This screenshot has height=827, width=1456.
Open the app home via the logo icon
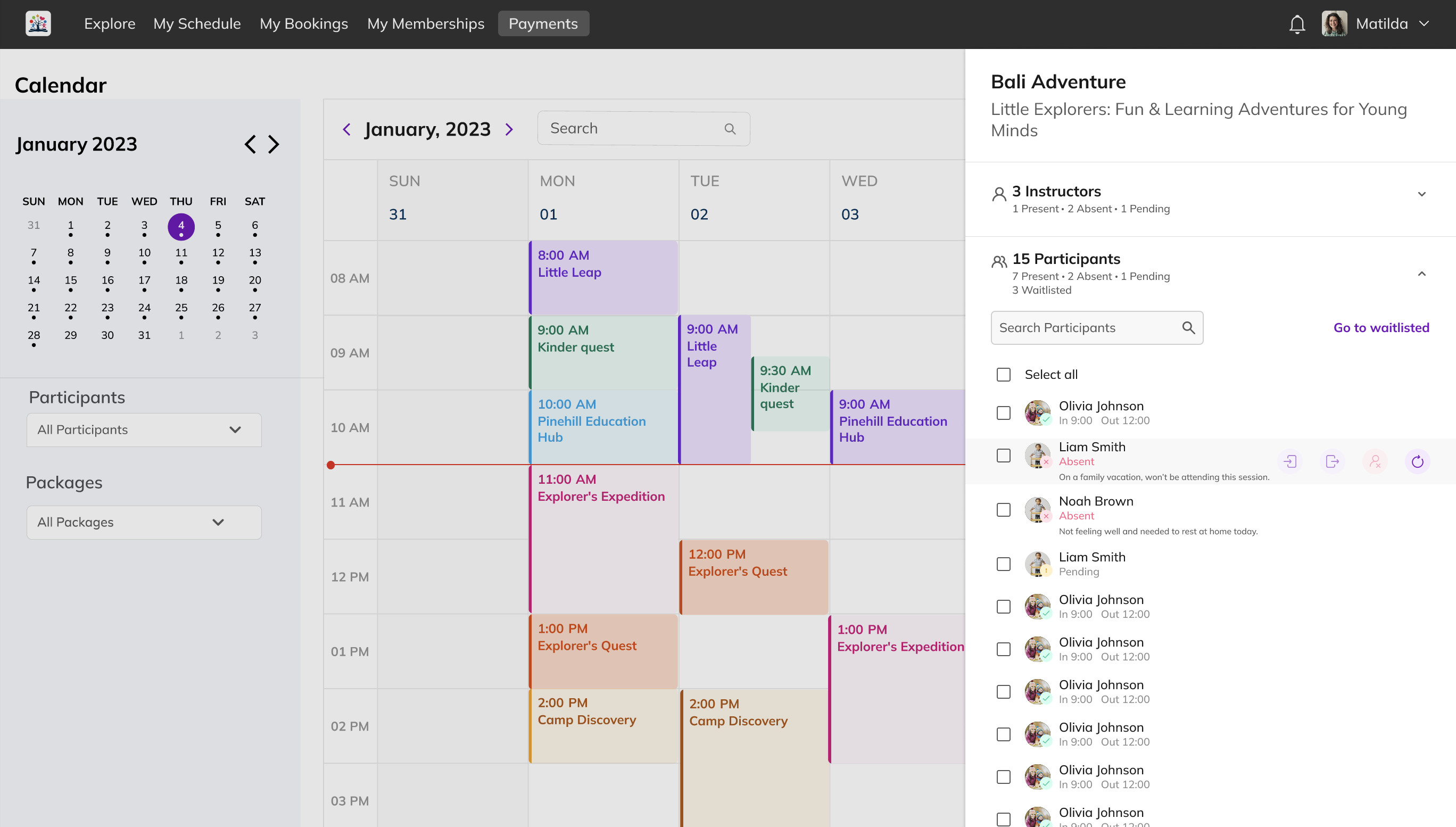37,23
